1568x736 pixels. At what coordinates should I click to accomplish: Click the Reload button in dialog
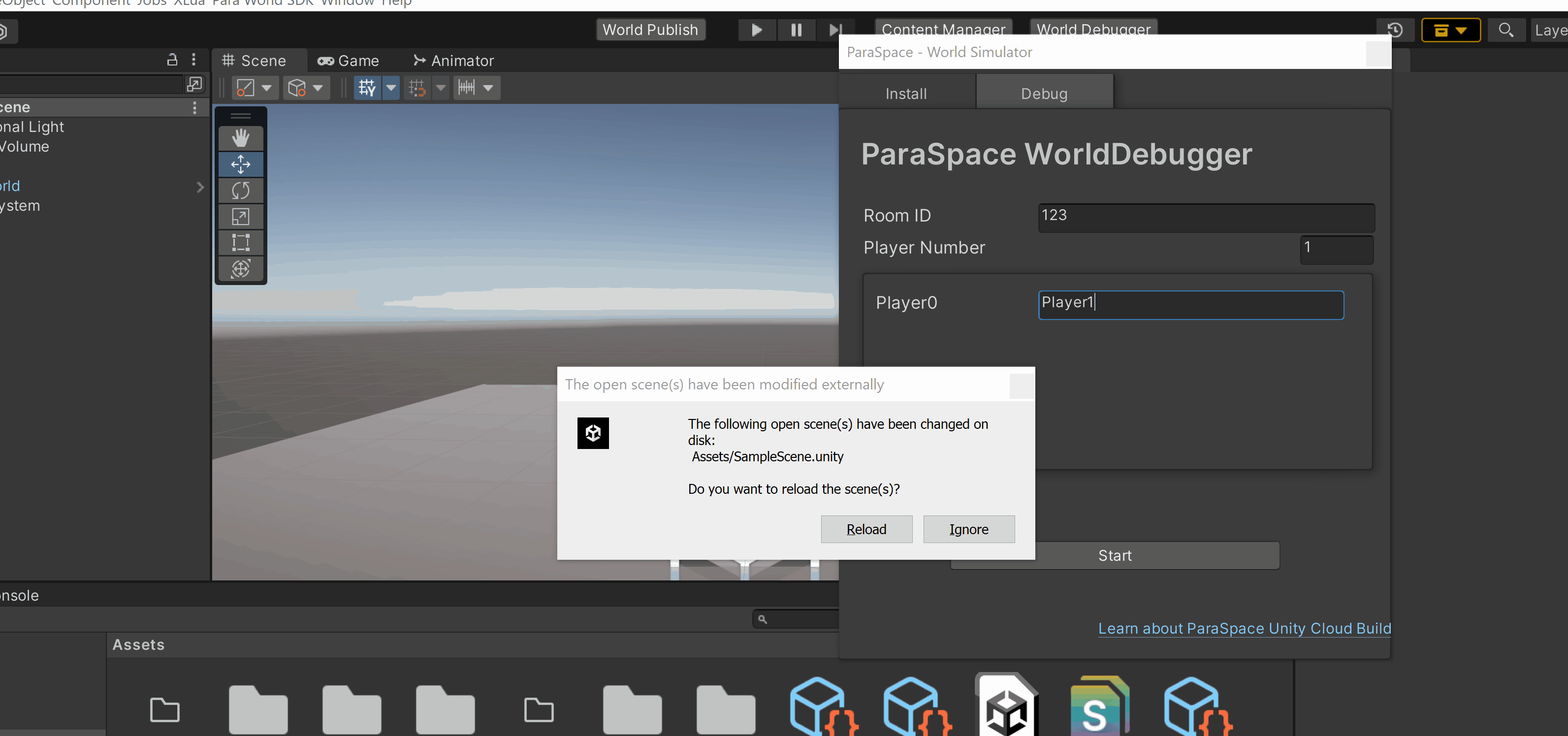pos(865,529)
